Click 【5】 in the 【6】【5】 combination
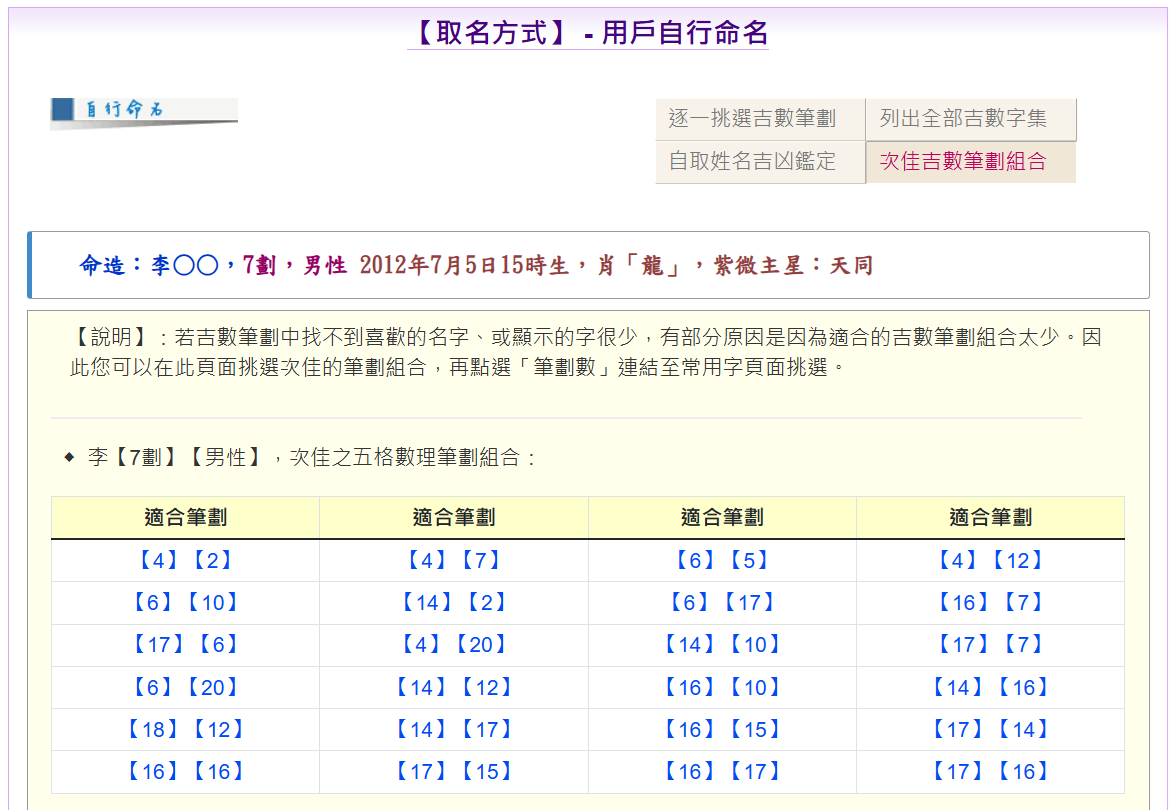This screenshot has width=1172, height=810. coord(749,560)
